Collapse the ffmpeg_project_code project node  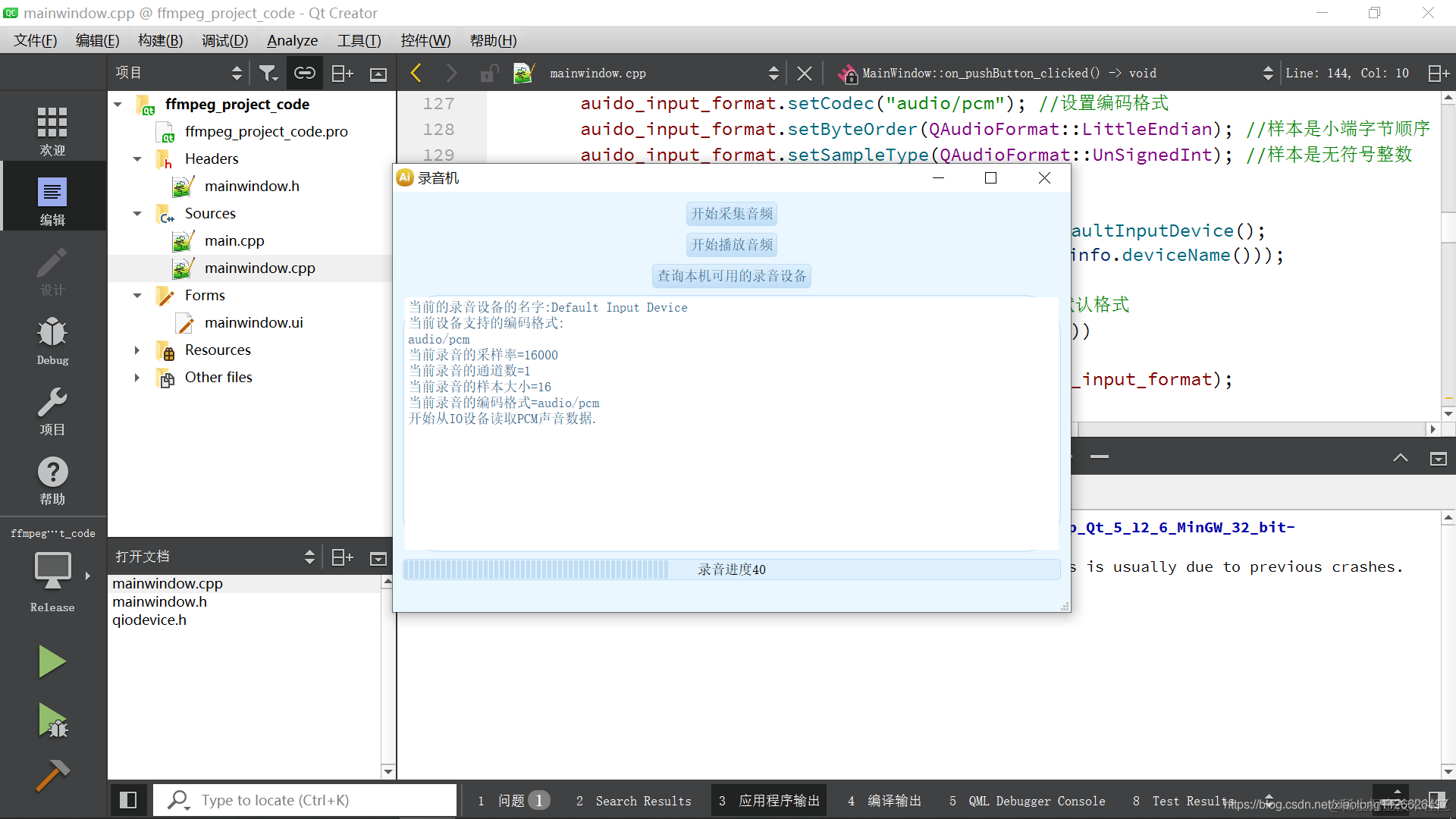118,104
